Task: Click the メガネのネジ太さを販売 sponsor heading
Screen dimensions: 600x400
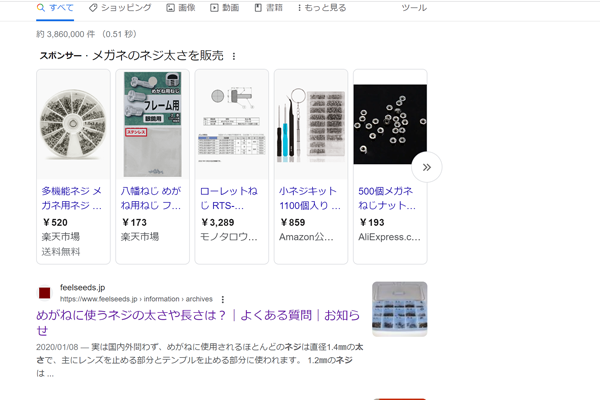Action: click(158, 56)
